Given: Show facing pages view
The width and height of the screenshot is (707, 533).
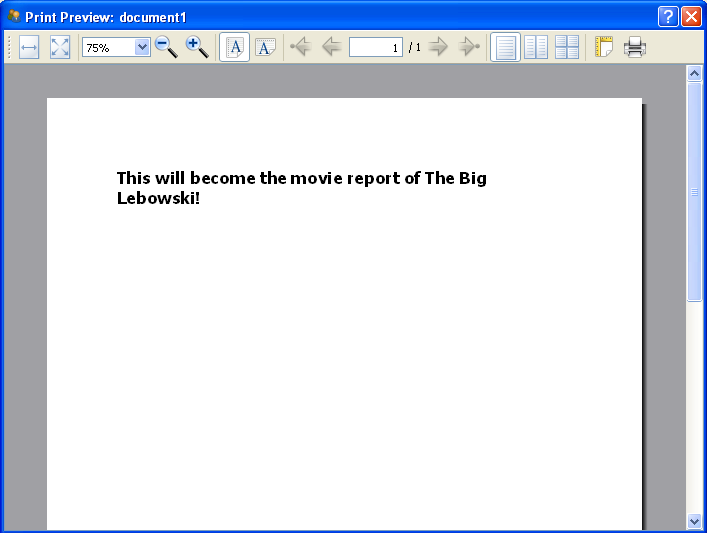Looking at the screenshot, I should [x=536, y=47].
